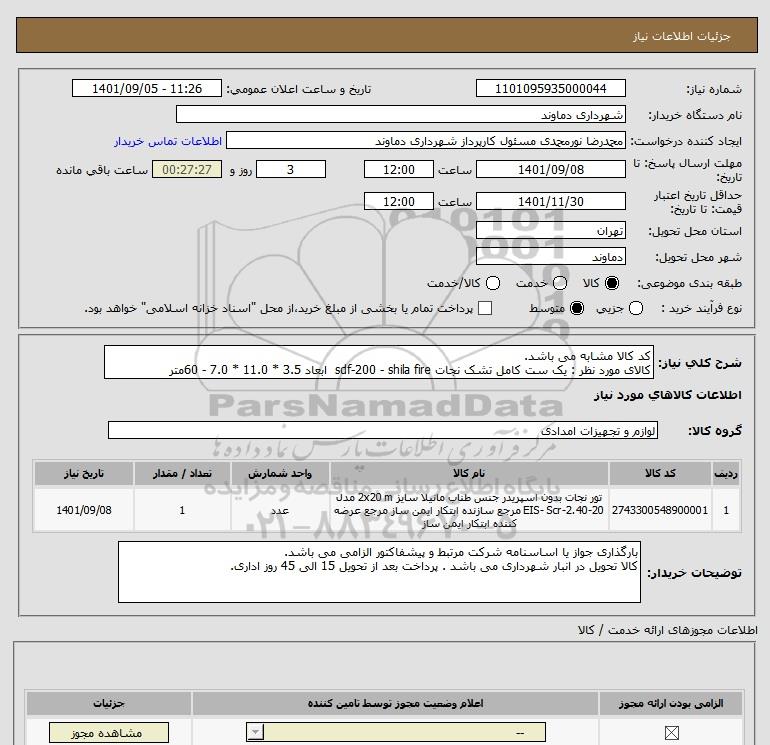This screenshot has width=770, height=745.
Task: Click the اعلام وضعیت مجوز توسط تامین کننده header
Action: pyautogui.click(x=395, y=703)
